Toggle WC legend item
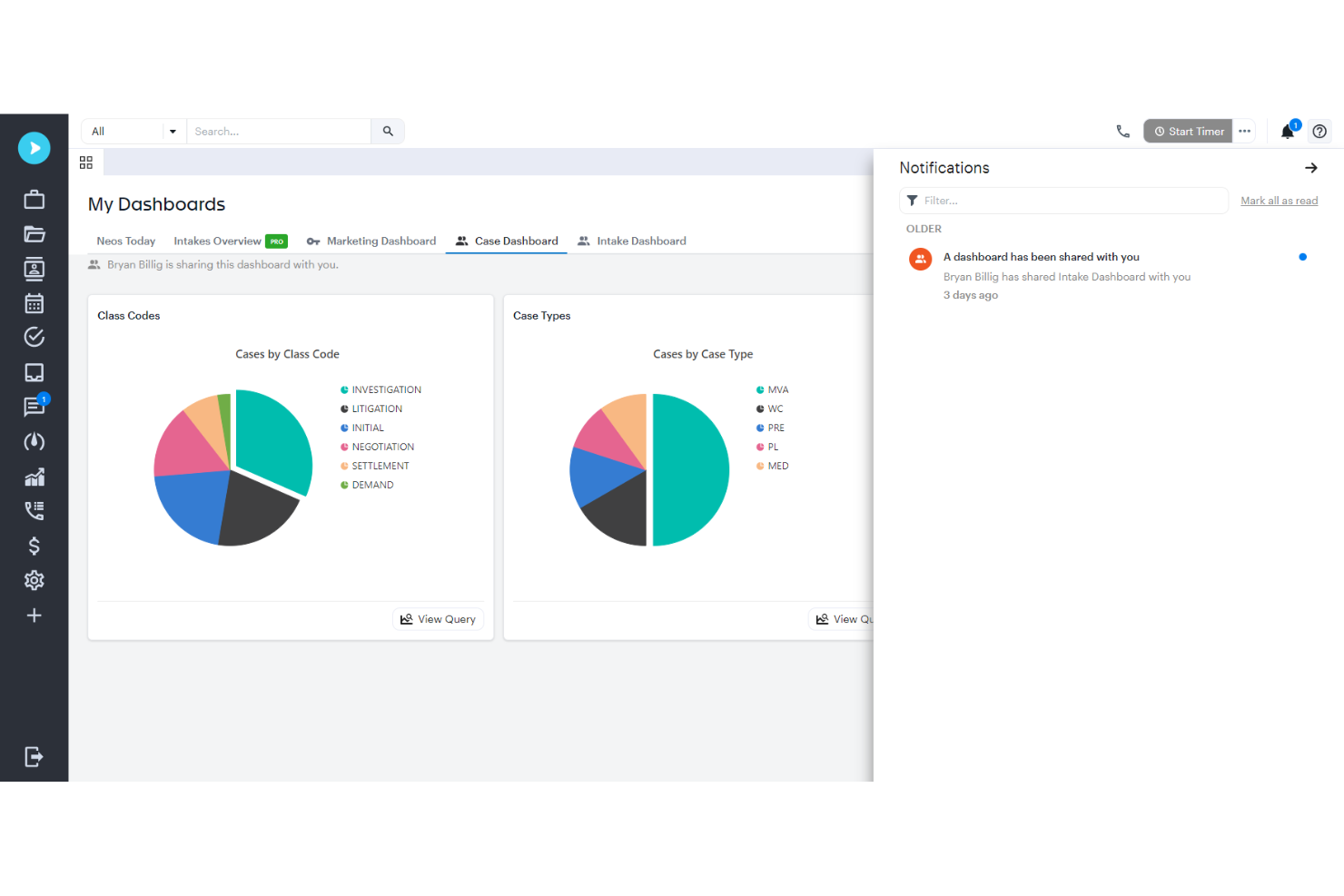The width and height of the screenshot is (1344, 896). pos(770,409)
